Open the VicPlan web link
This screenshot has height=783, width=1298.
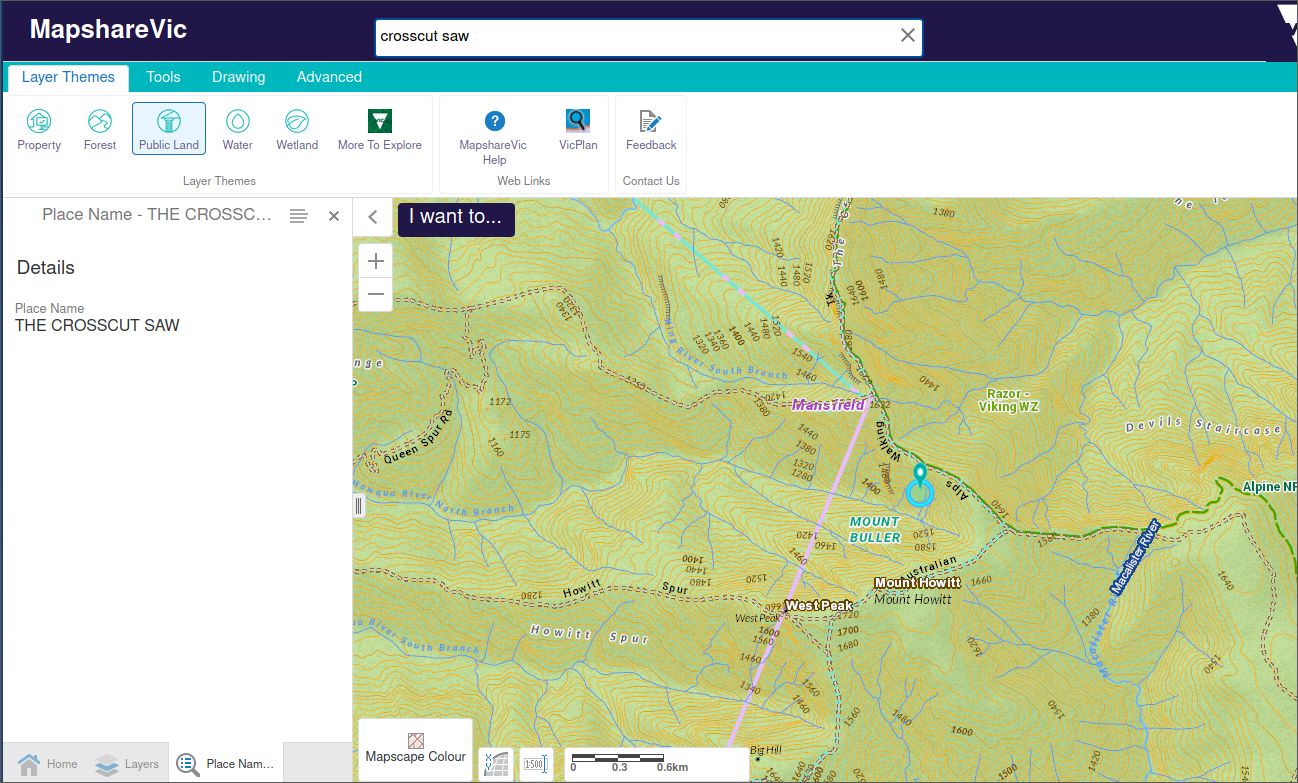pyautogui.click(x=578, y=130)
